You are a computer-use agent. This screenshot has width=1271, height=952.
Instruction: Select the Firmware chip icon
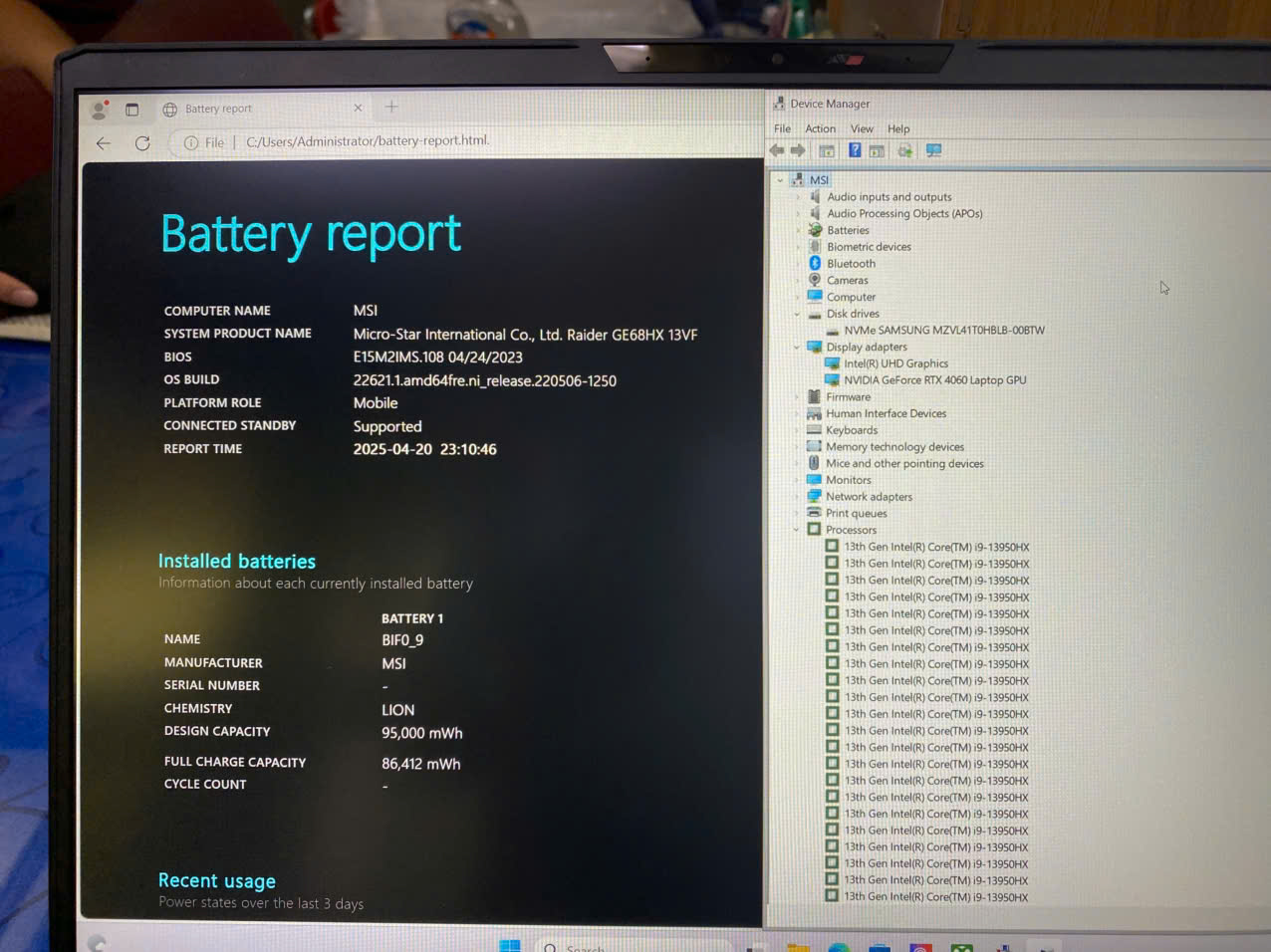814,396
